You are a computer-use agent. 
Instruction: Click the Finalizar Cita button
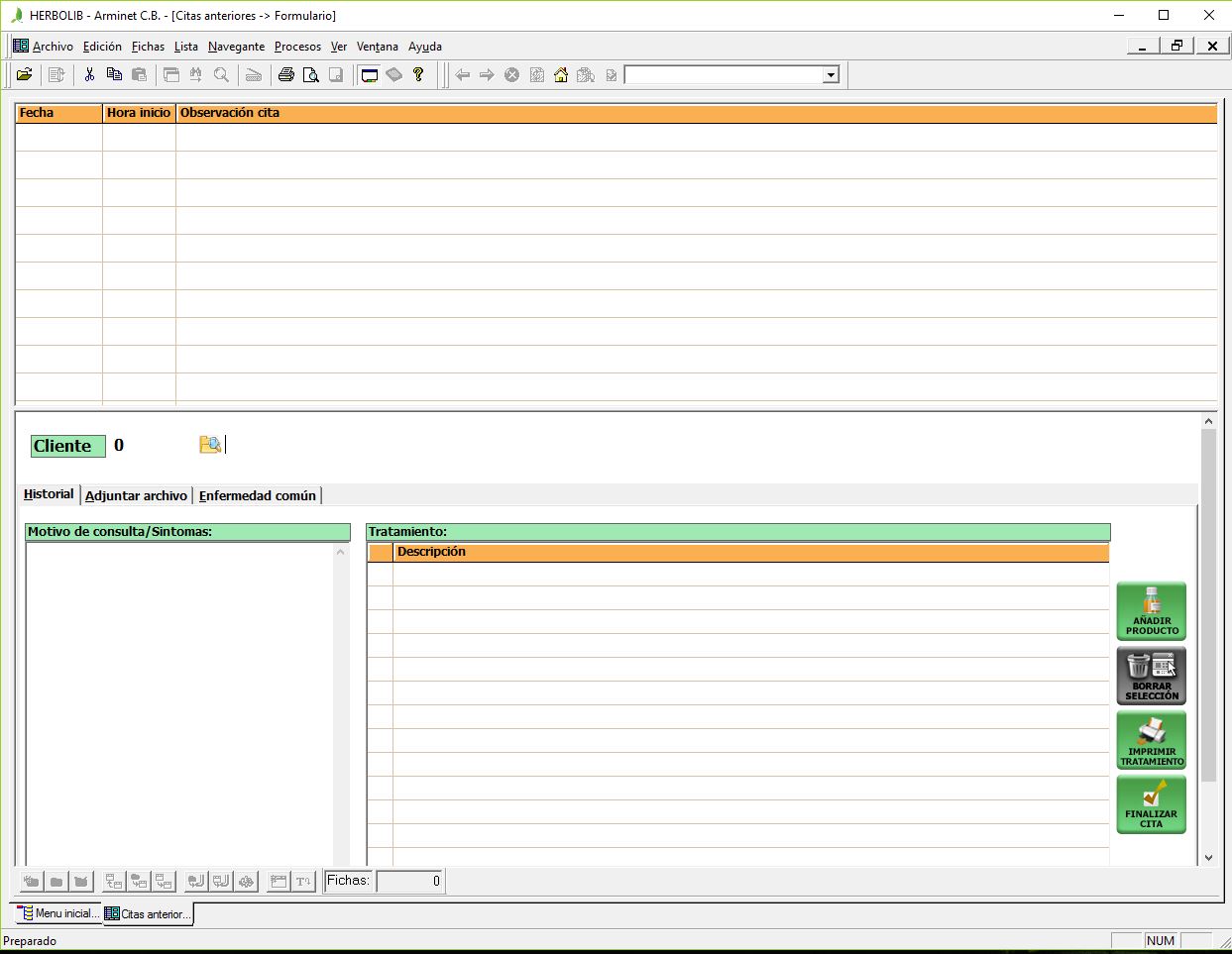click(x=1152, y=804)
